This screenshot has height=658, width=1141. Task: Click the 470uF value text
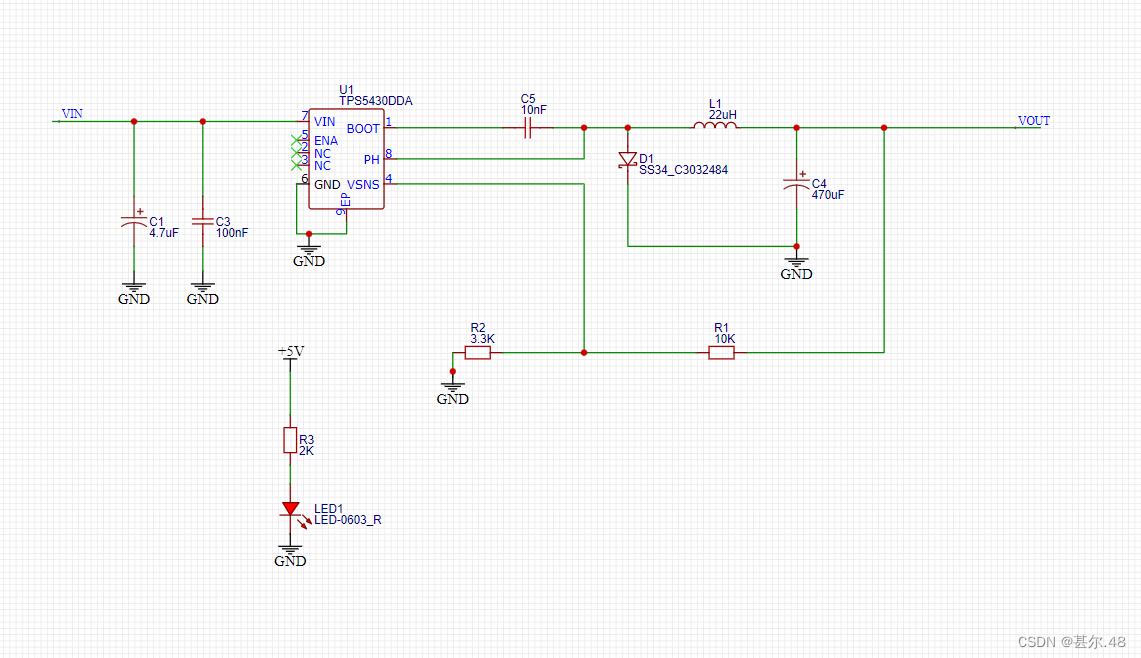828,195
